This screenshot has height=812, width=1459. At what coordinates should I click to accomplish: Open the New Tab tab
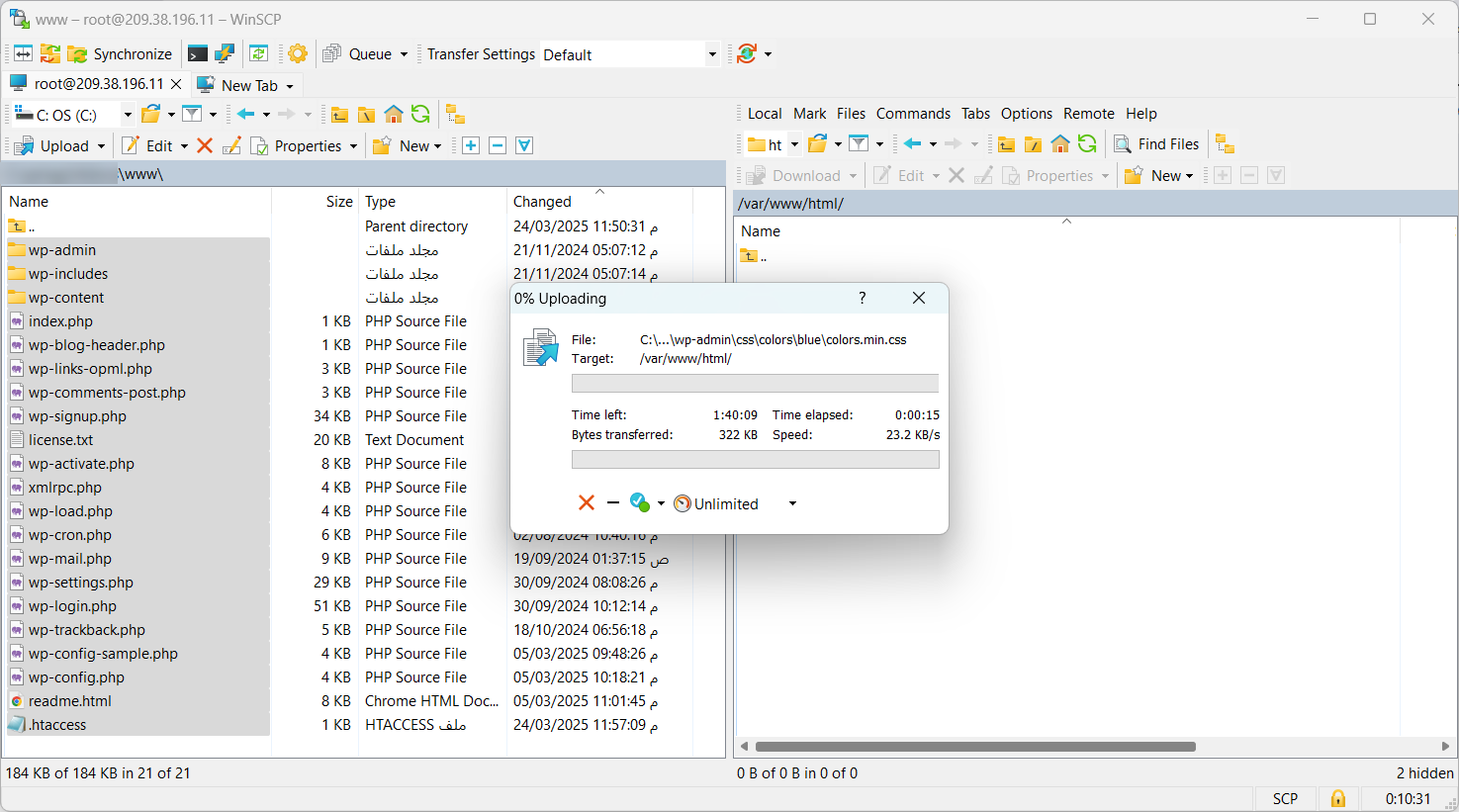tap(245, 85)
